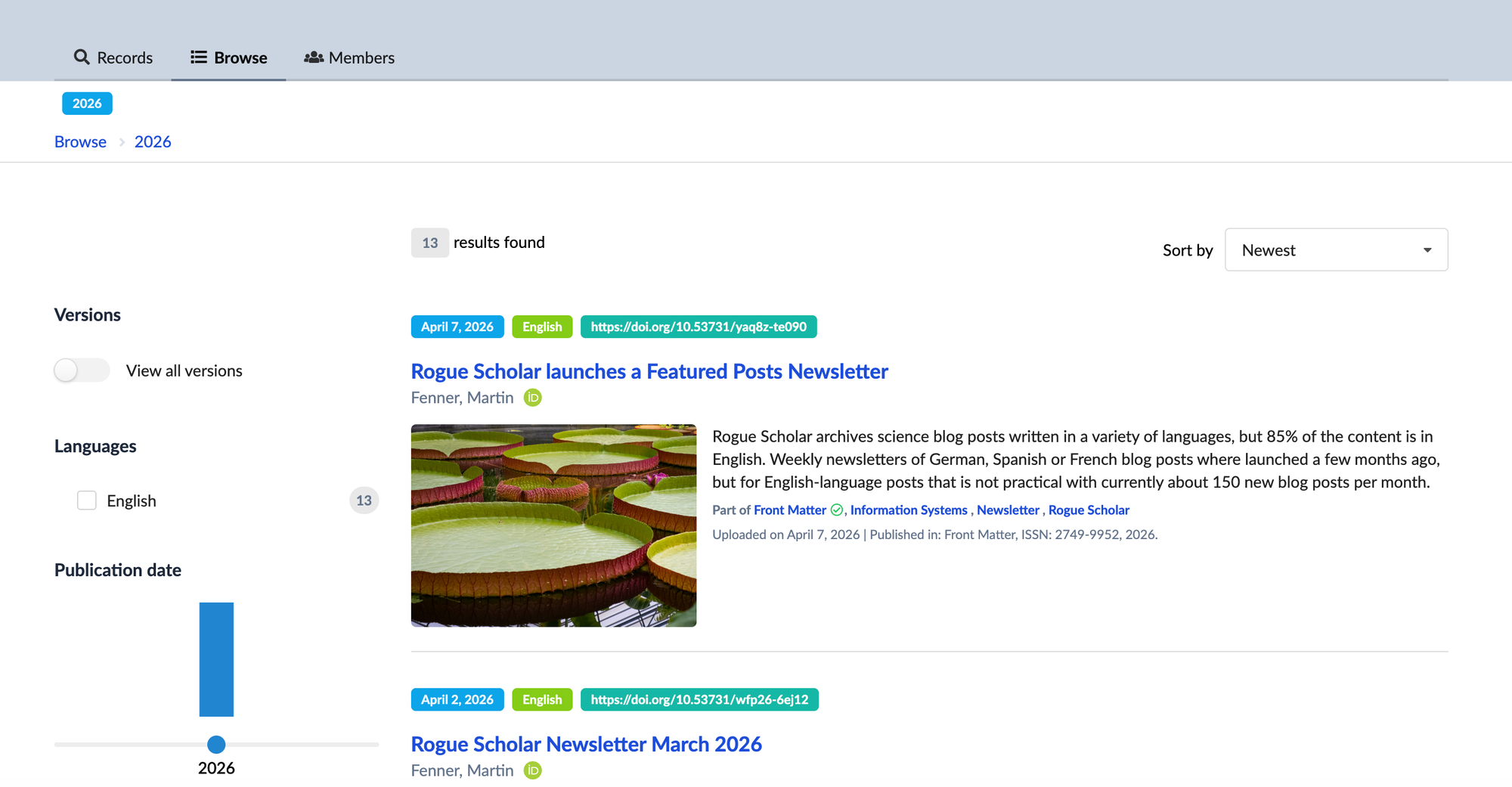1512x787 pixels.
Task: Switch to the Browse tab
Action: [x=228, y=57]
